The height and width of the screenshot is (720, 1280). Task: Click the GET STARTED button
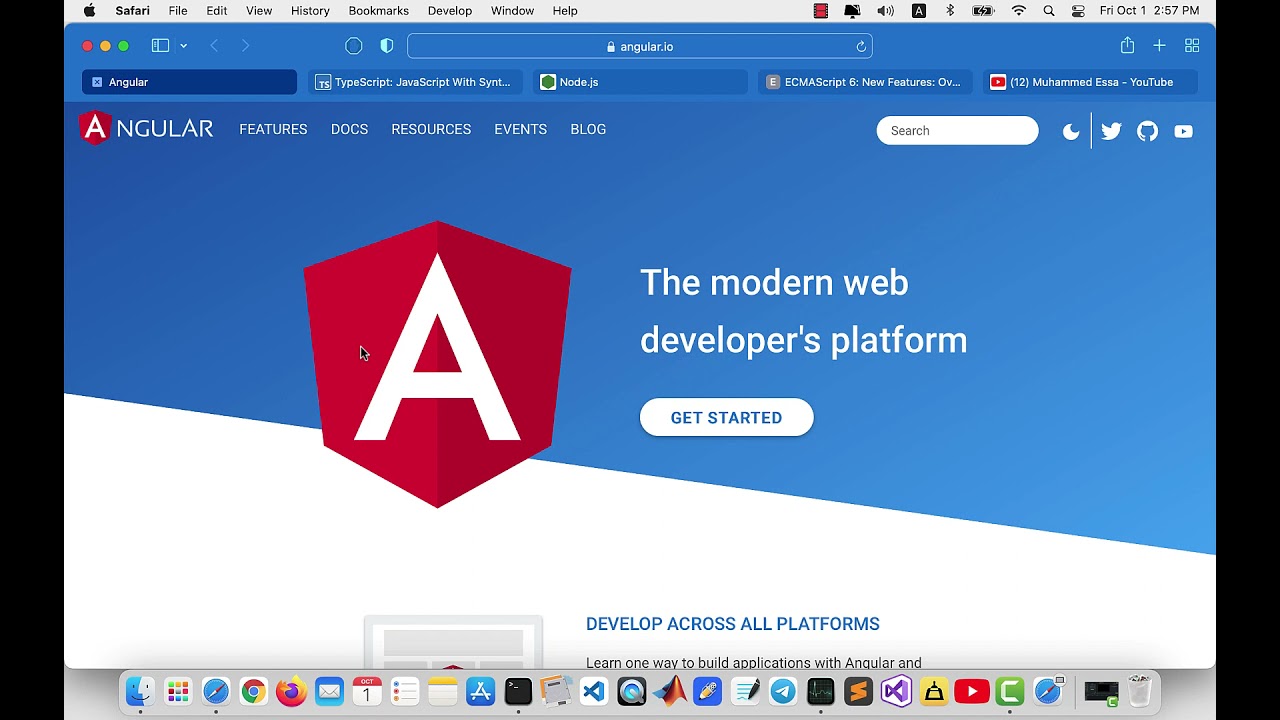tap(726, 418)
